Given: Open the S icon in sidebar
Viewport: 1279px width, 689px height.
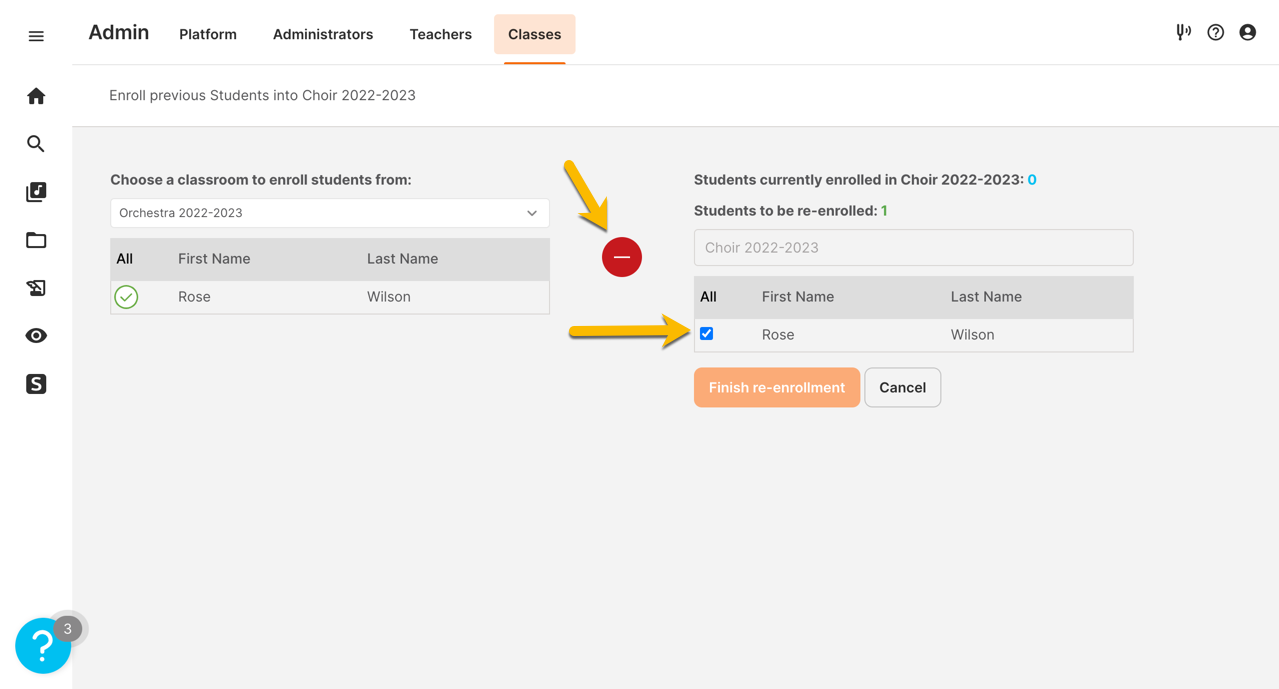Looking at the screenshot, I should tap(36, 384).
